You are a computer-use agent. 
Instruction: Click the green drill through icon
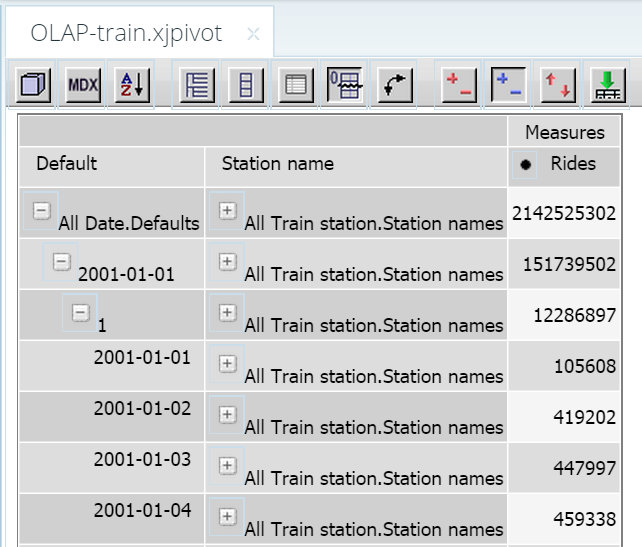point(608,85)
